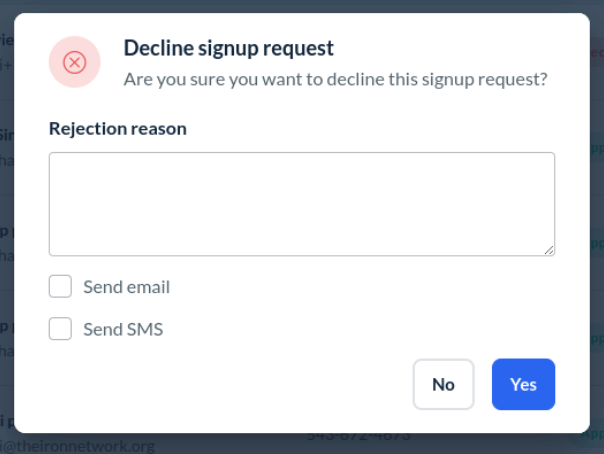This screenshot has width=604, height=454.
Task: Click the "Send SMS" label text
Action: [x=123, y=329]
